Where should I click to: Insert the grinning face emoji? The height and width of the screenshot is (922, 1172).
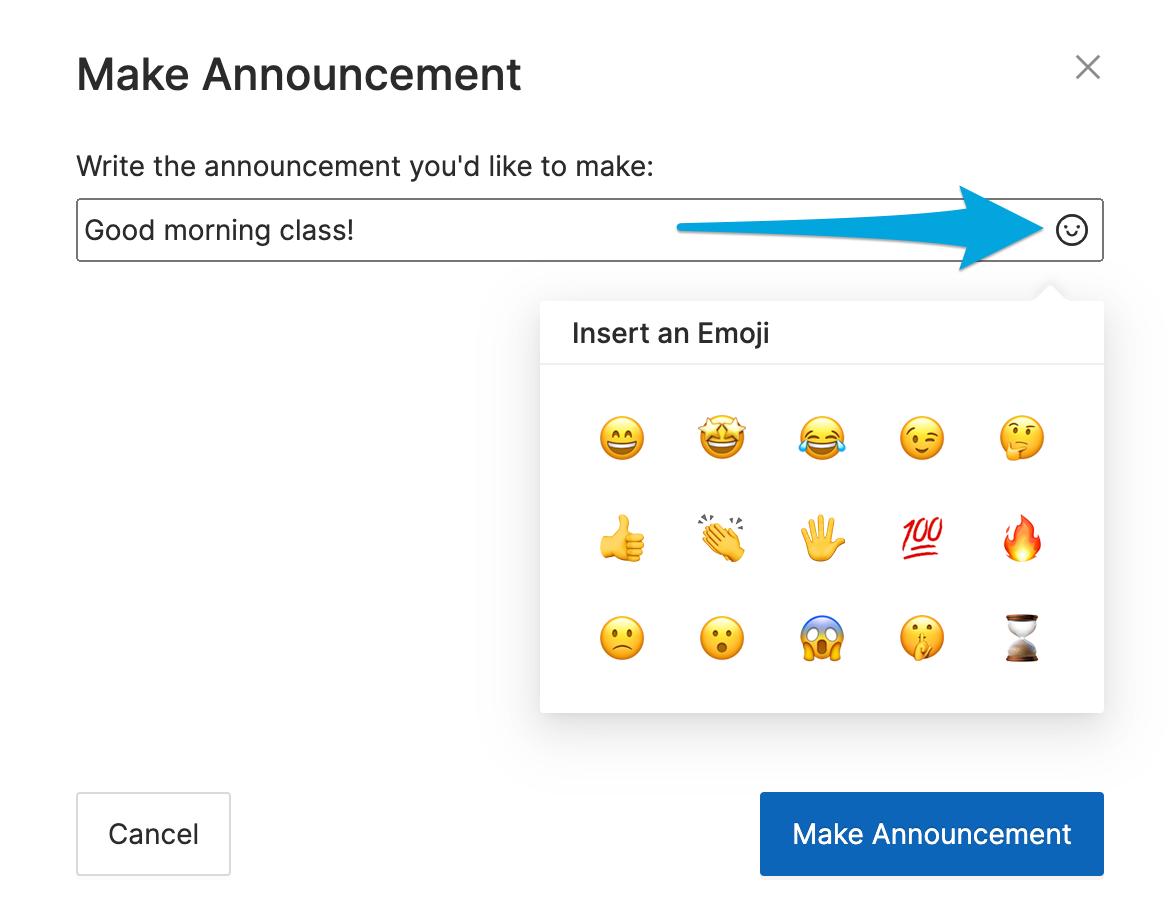coord(622,437)
